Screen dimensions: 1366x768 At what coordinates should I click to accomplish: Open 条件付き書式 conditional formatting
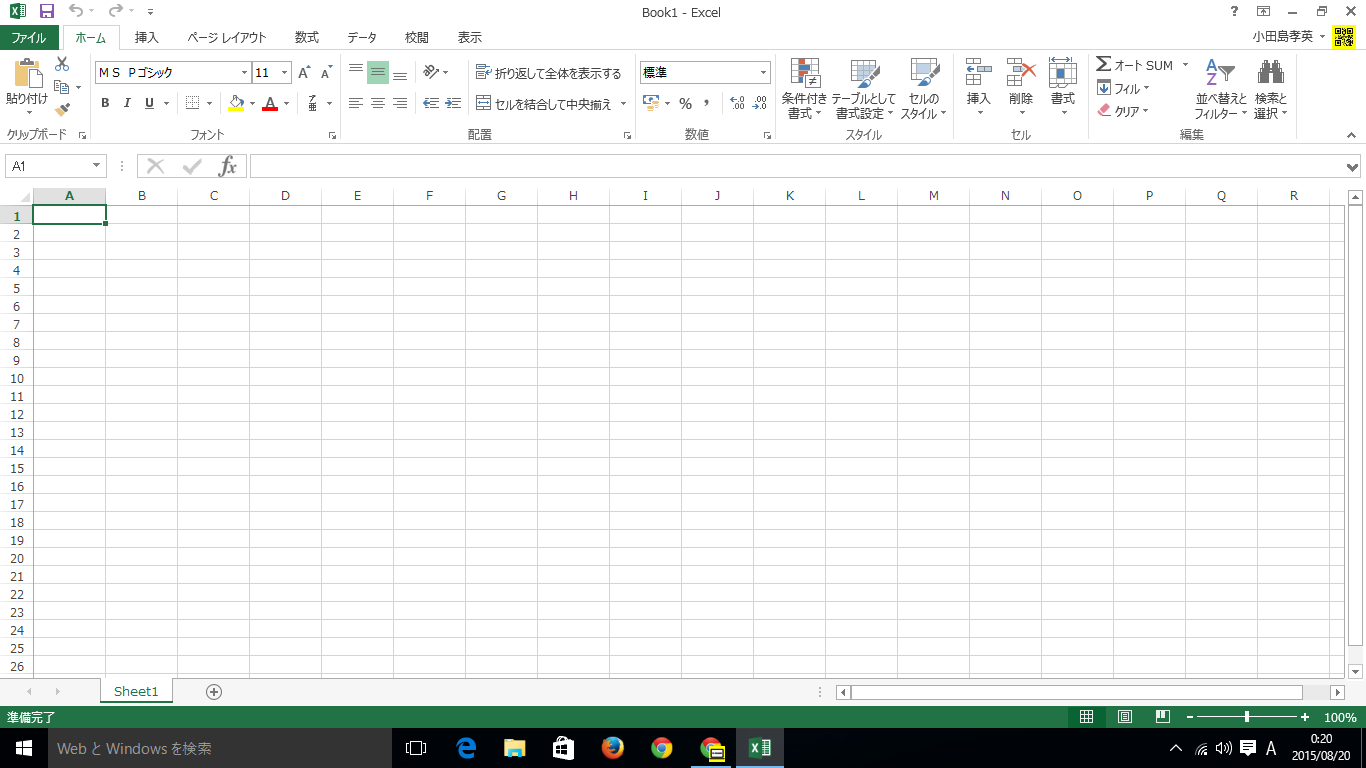coord(804,88)
